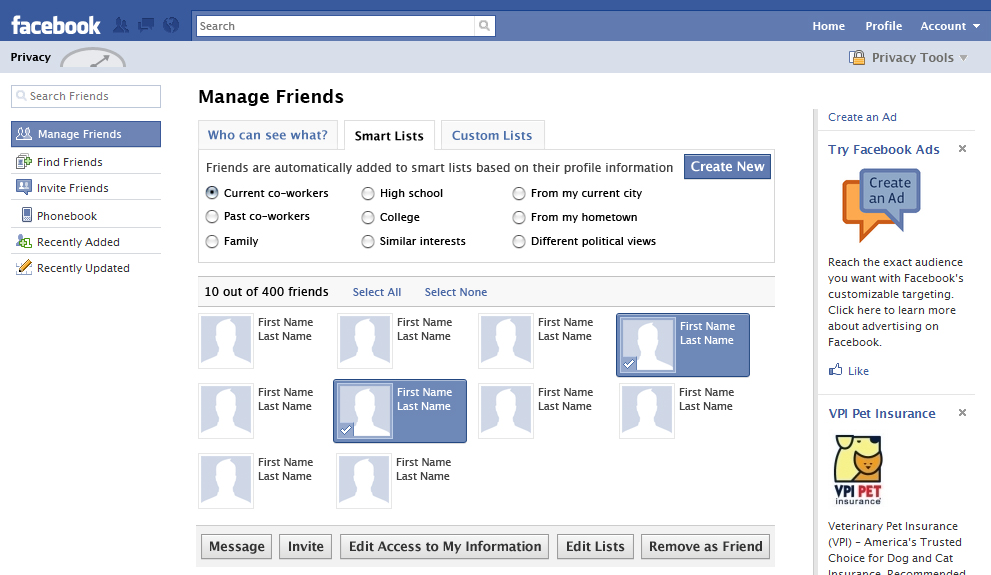Viewport: 991px width, 575px height.
Task: Click the thumbs-up Like icon
Action: pos(836,371)
